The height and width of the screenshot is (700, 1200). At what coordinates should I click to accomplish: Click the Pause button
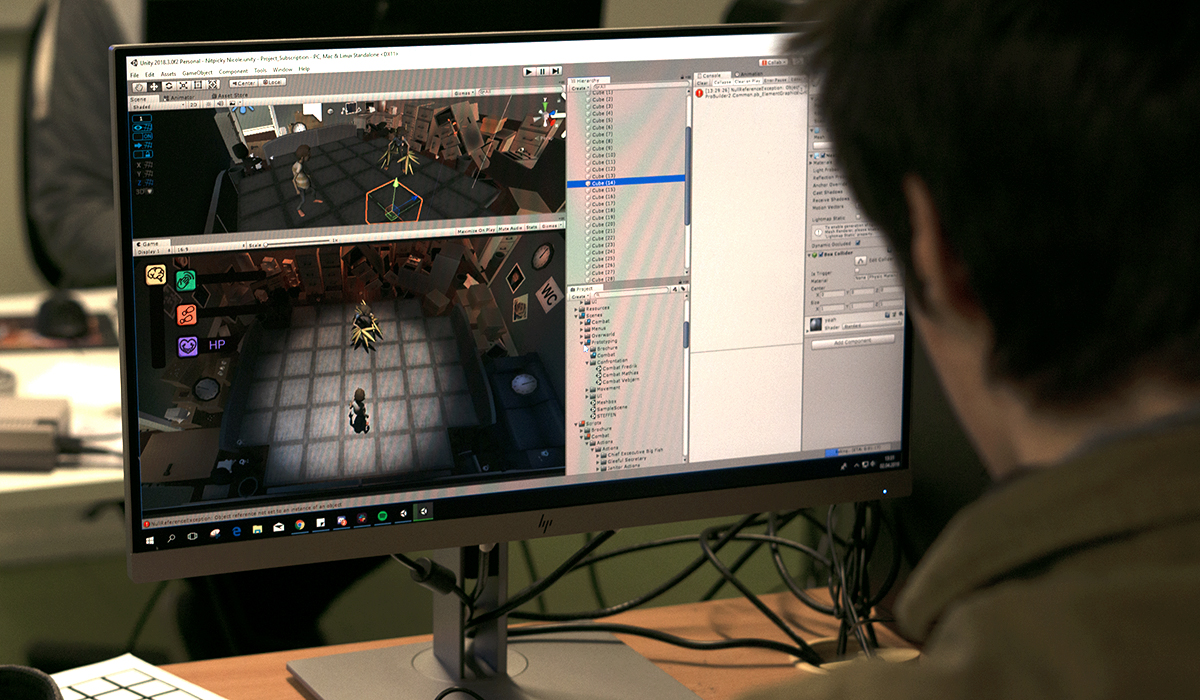tap(542, 72)
